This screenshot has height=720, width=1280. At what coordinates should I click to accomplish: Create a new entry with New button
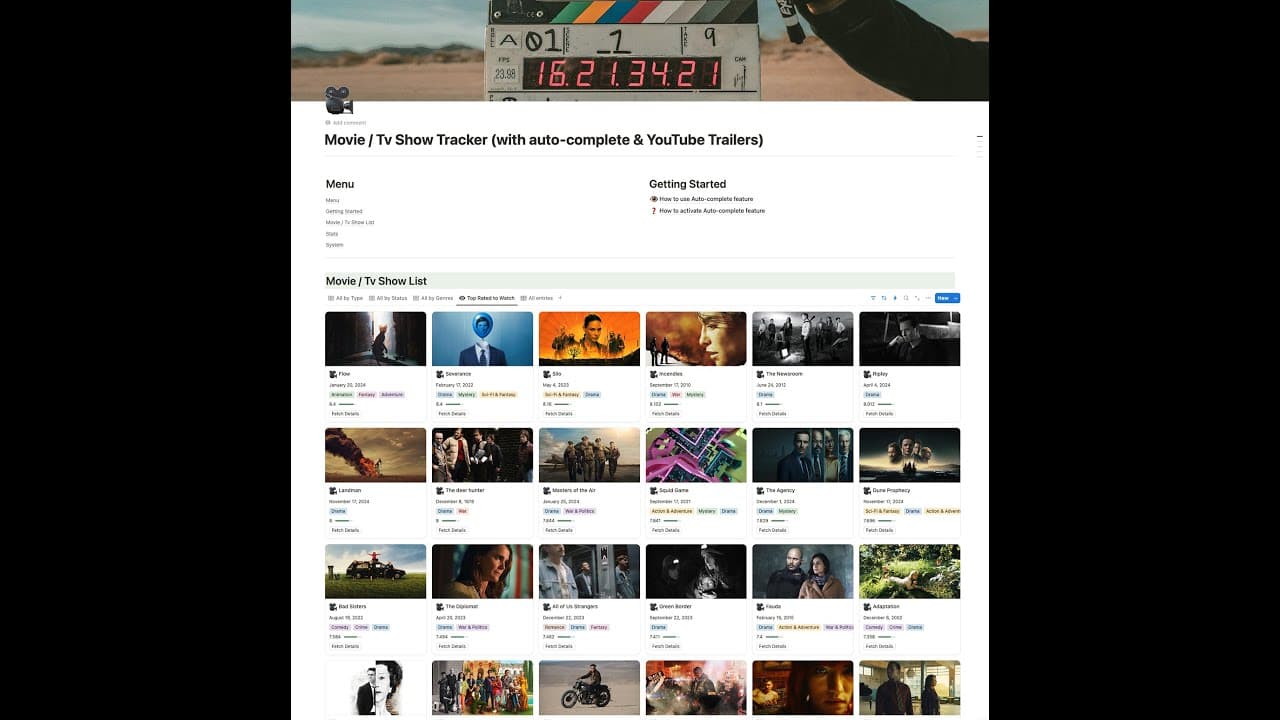(x=943, y=298)
